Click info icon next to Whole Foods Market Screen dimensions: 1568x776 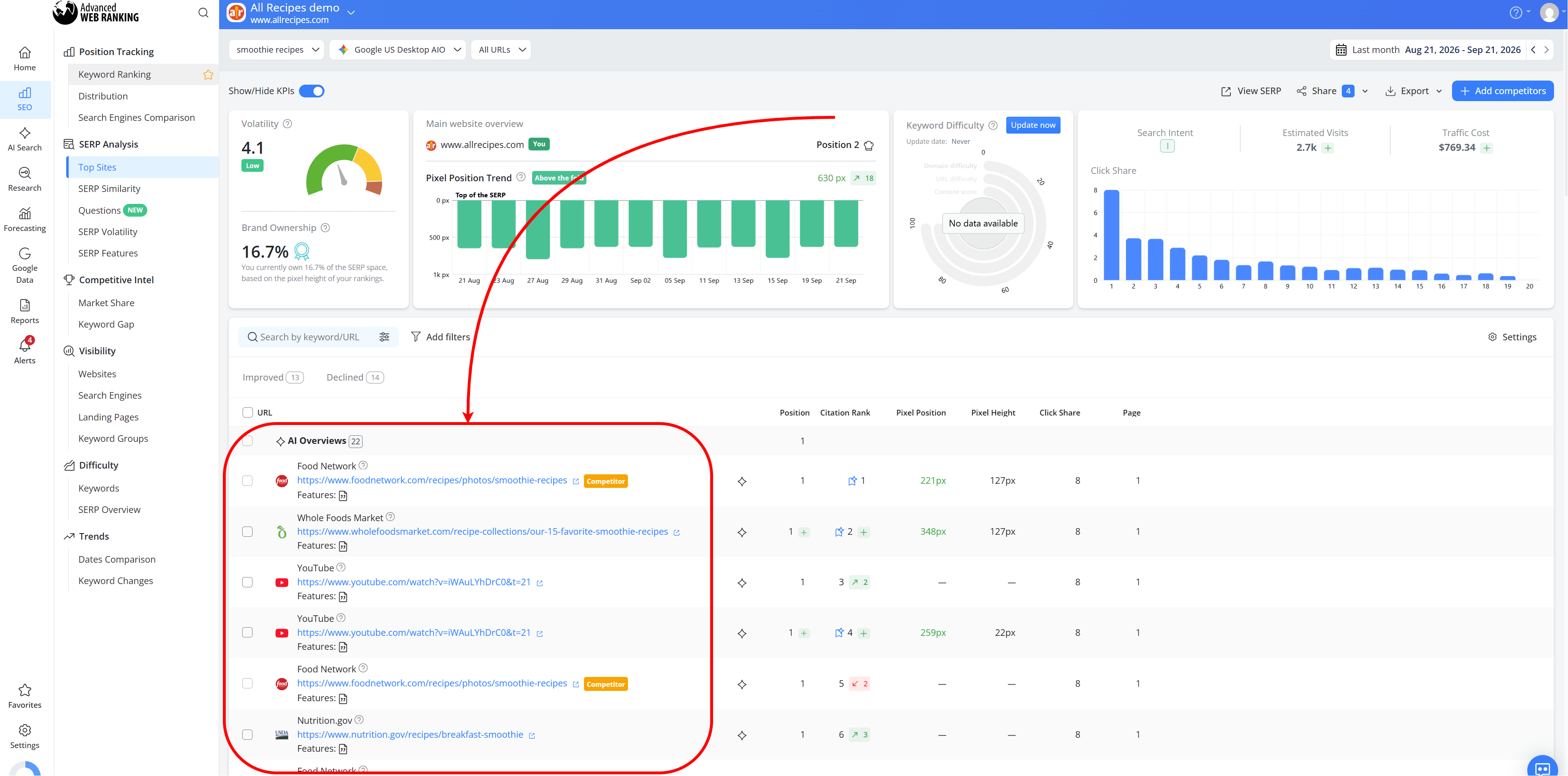coord(391,517)
